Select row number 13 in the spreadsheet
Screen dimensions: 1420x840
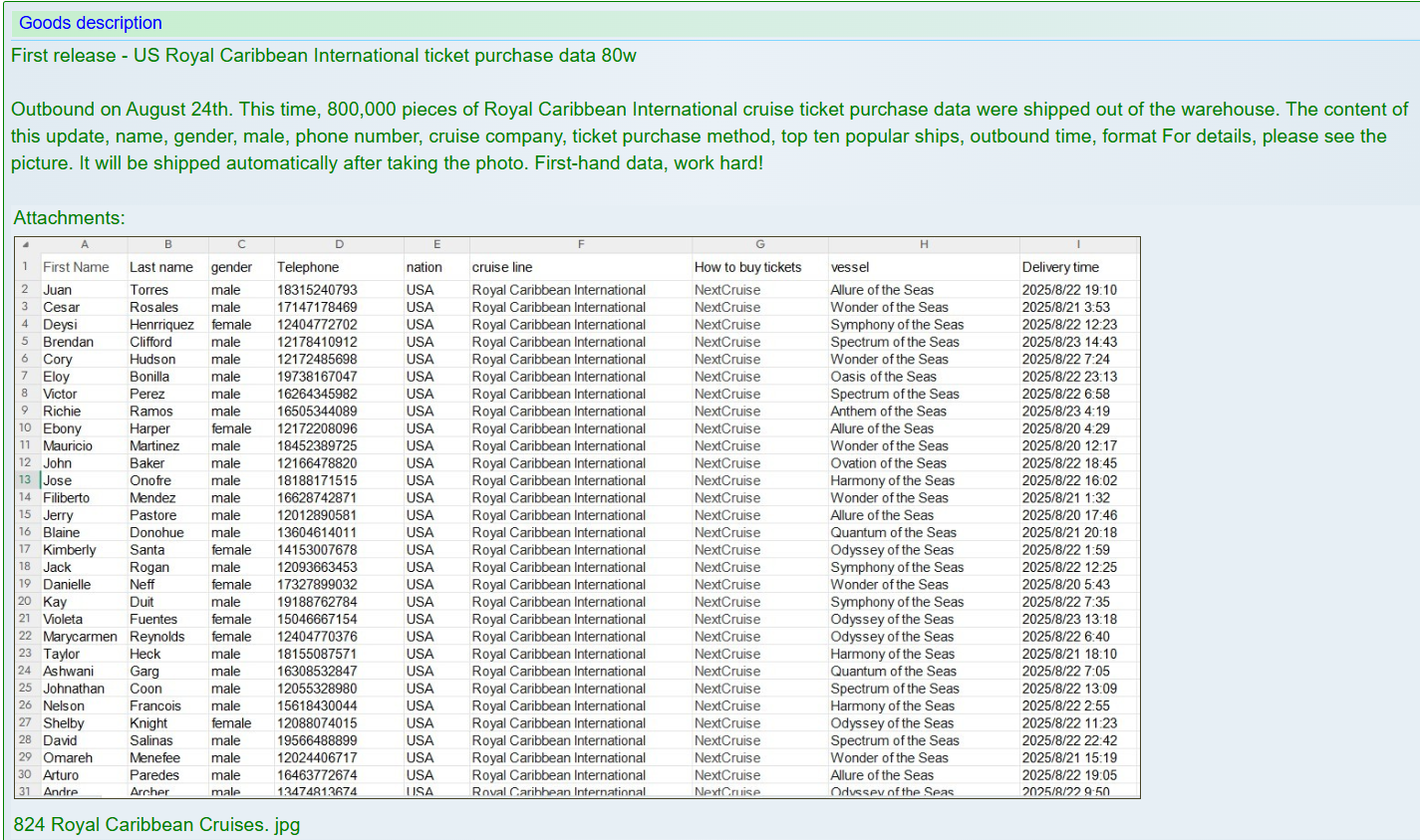(x=25, y=480)
